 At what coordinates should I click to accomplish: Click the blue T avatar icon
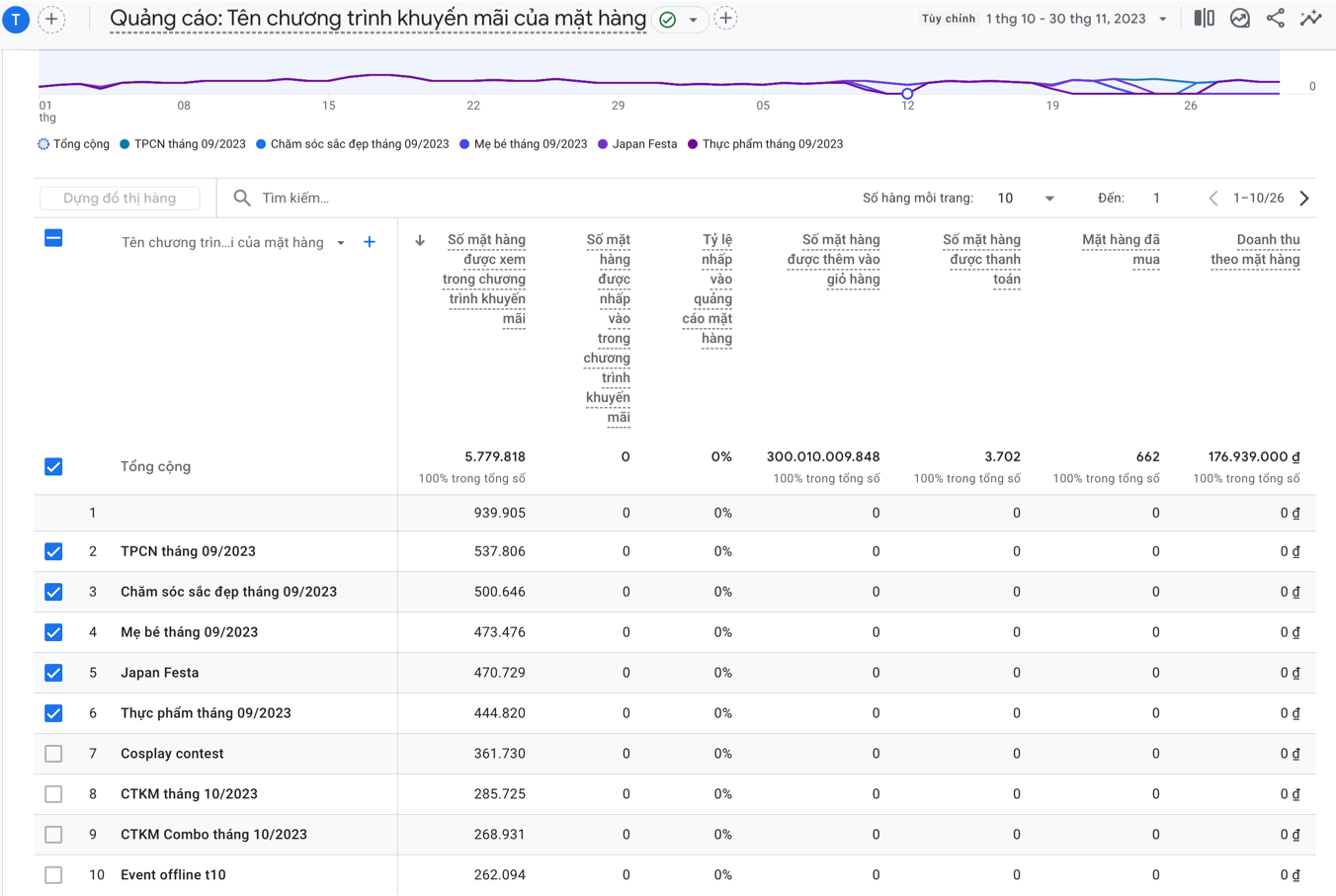point(16,19)
